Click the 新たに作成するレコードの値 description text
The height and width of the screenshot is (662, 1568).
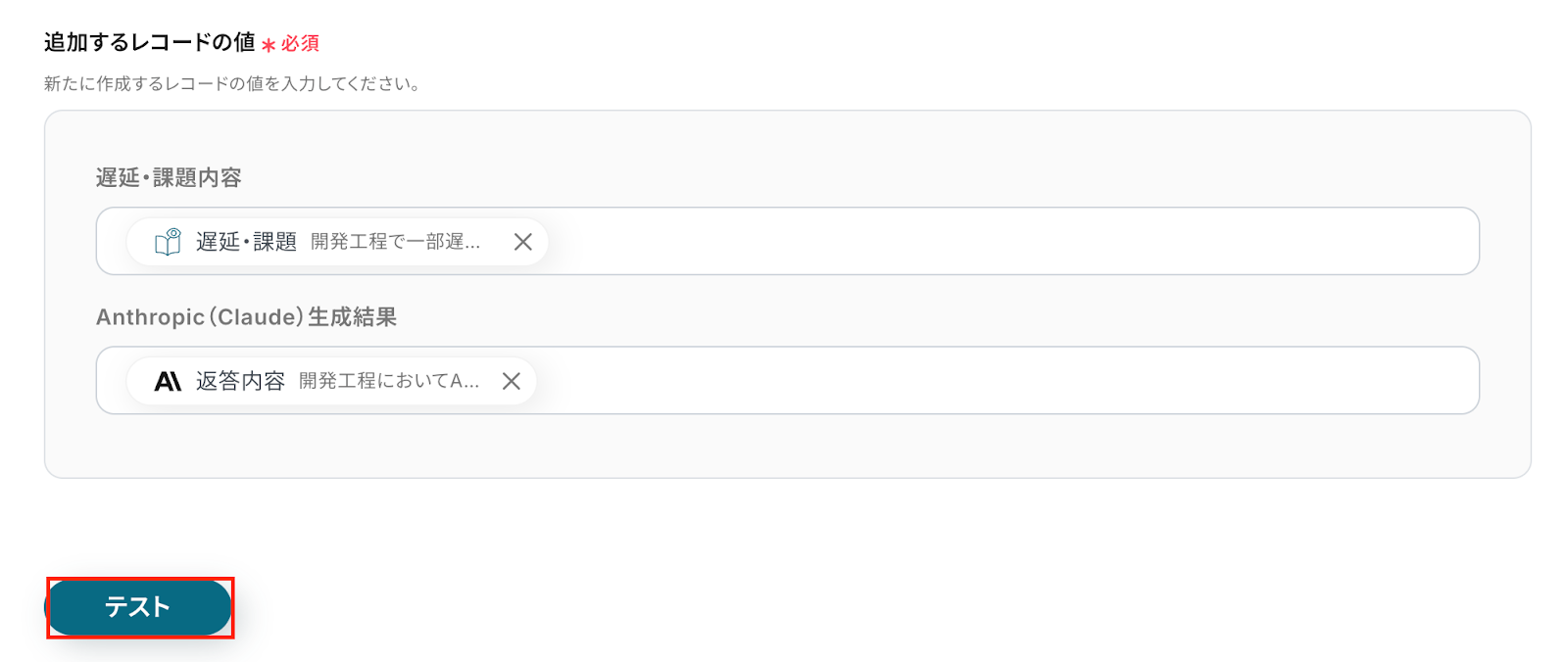click(232, 84)
